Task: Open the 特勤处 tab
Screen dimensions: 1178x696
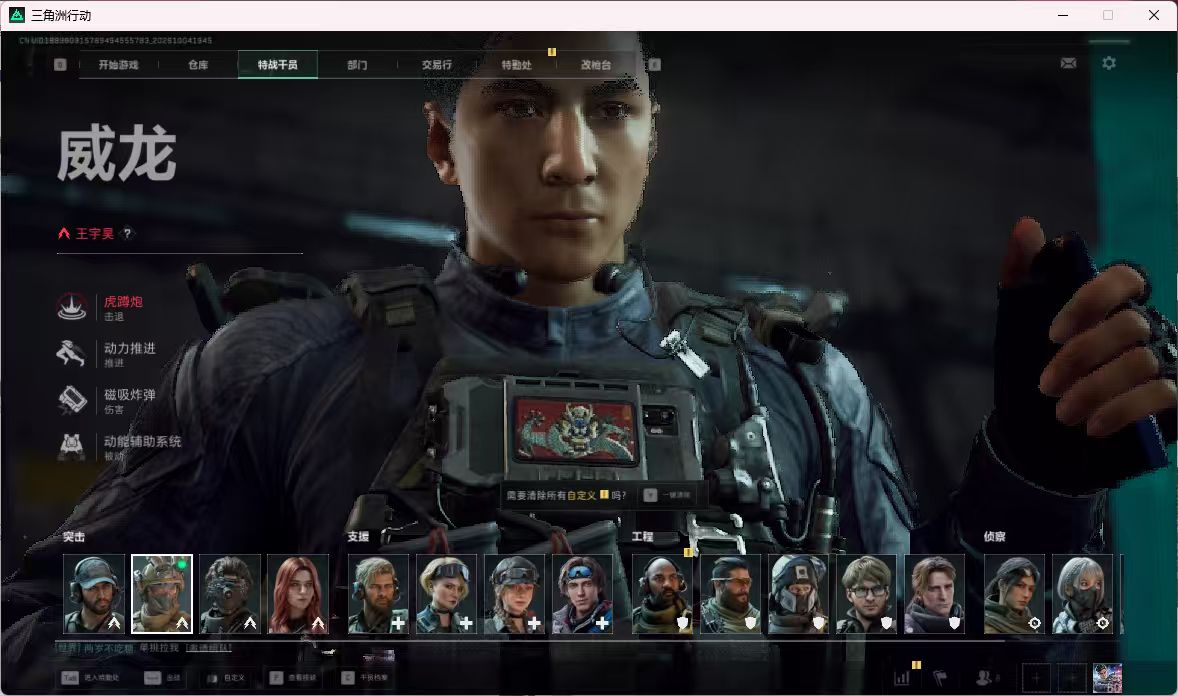Action: click(517, 65)
